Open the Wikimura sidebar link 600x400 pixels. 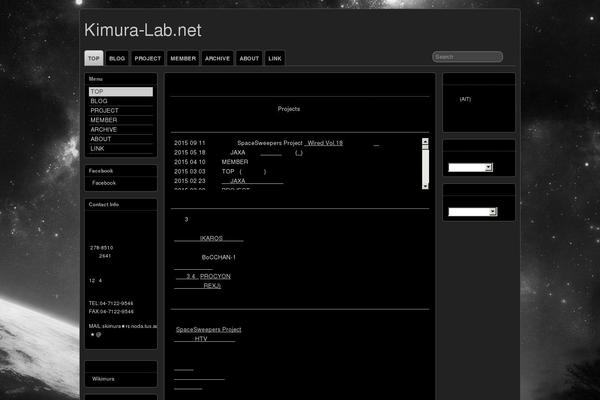[103, 379]
